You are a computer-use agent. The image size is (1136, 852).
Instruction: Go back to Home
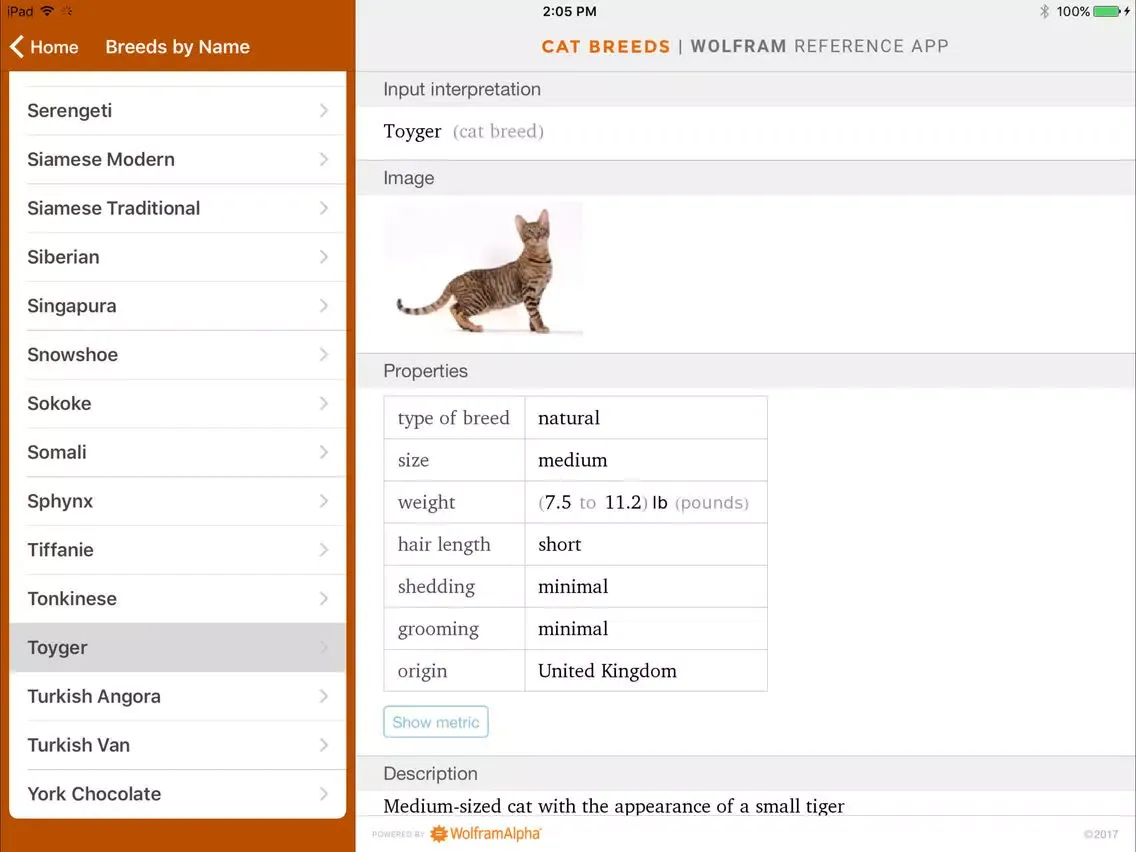point(44,47)
